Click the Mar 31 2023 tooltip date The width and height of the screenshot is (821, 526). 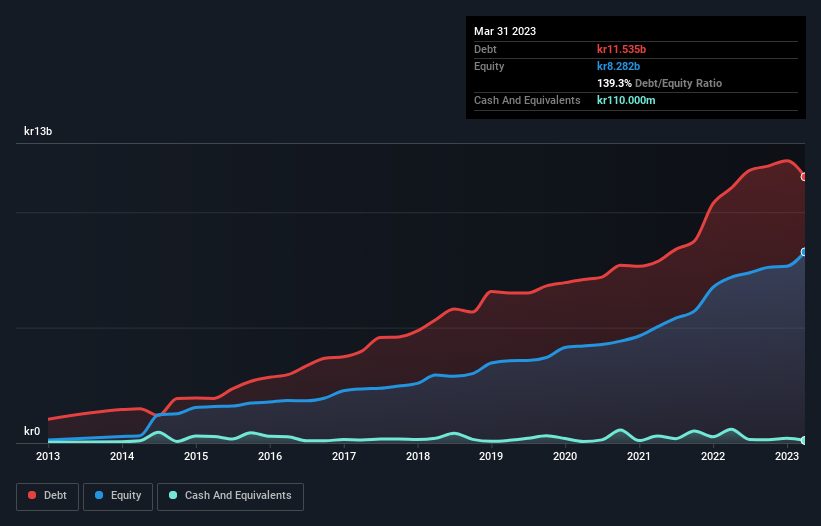(505, 31)
